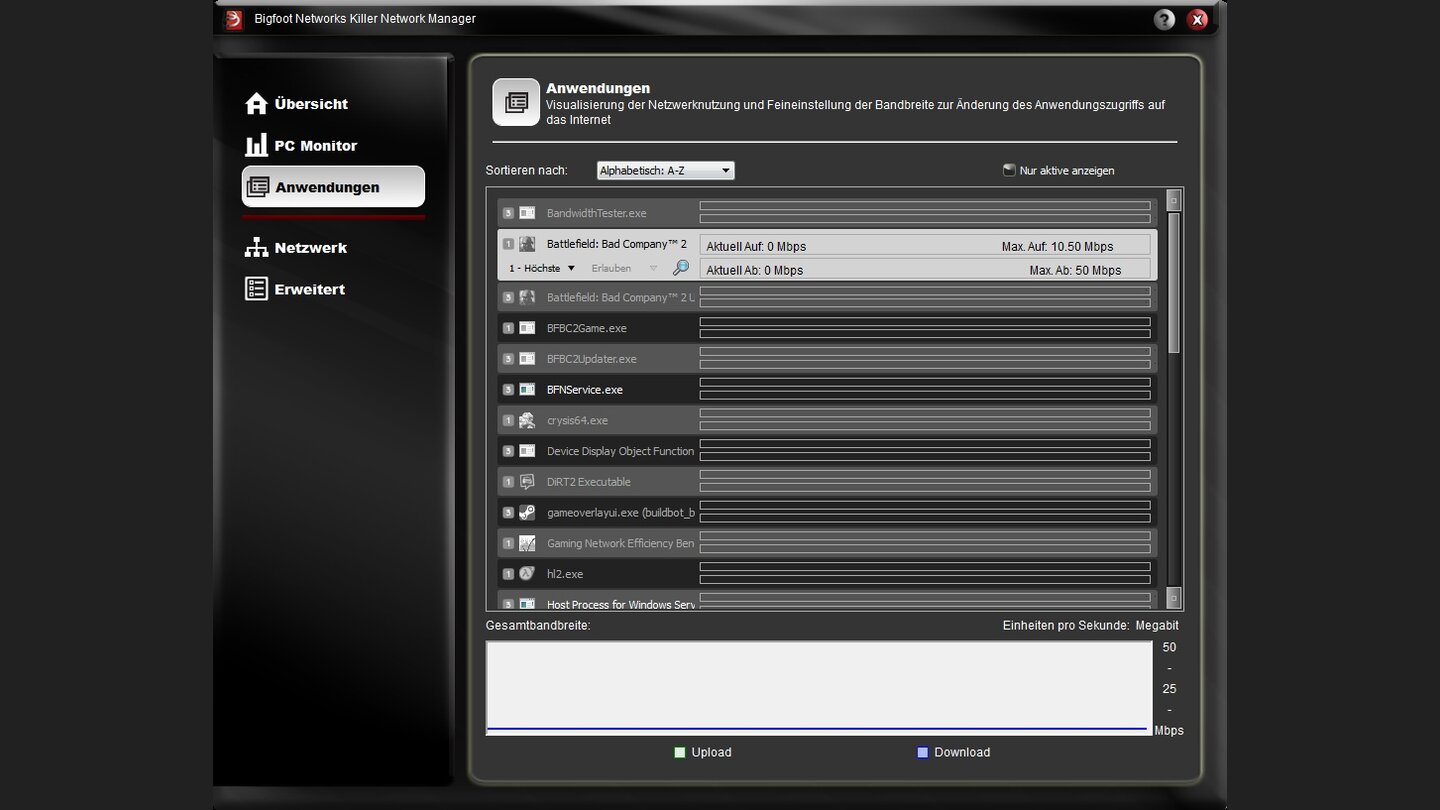
Task: Click the Battlefield: Bad Company 2 soldier icon
Action: (527, 244)
